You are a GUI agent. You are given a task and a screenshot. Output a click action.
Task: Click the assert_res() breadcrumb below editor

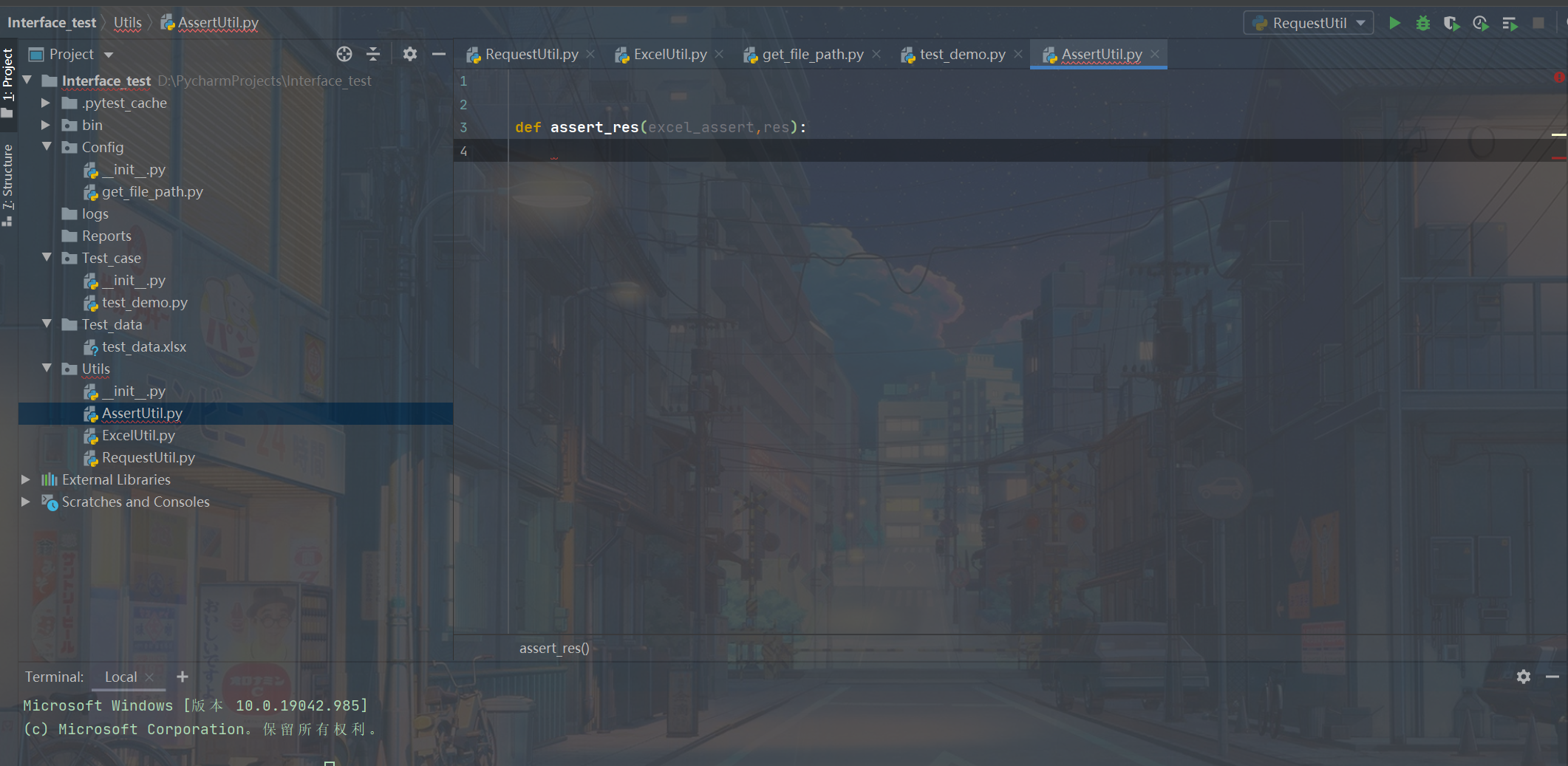click(554, 648)
